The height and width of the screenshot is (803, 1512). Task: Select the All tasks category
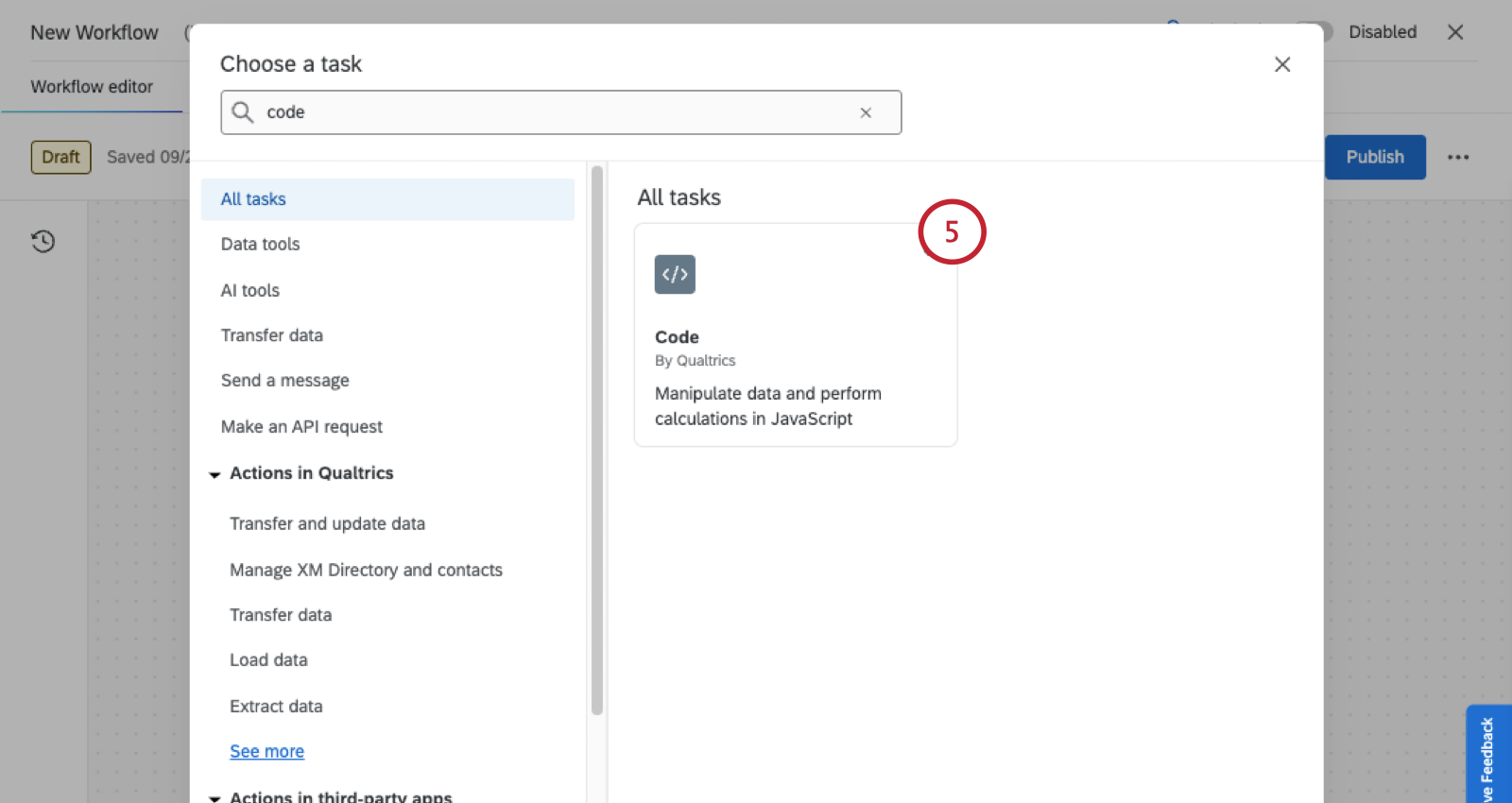click(x=387, y=199)
